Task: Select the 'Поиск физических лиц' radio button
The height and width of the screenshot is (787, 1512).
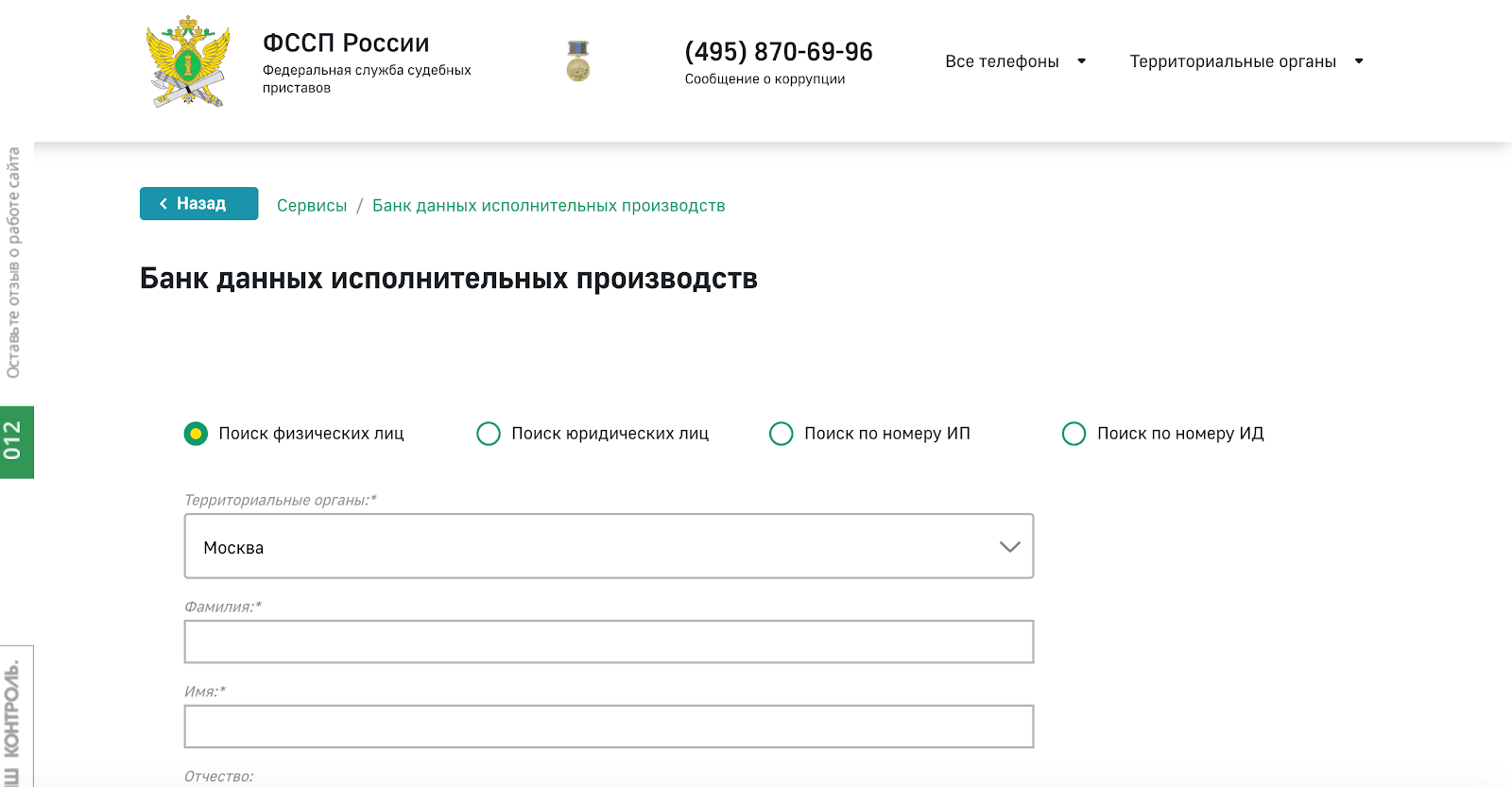Action: 196,434
